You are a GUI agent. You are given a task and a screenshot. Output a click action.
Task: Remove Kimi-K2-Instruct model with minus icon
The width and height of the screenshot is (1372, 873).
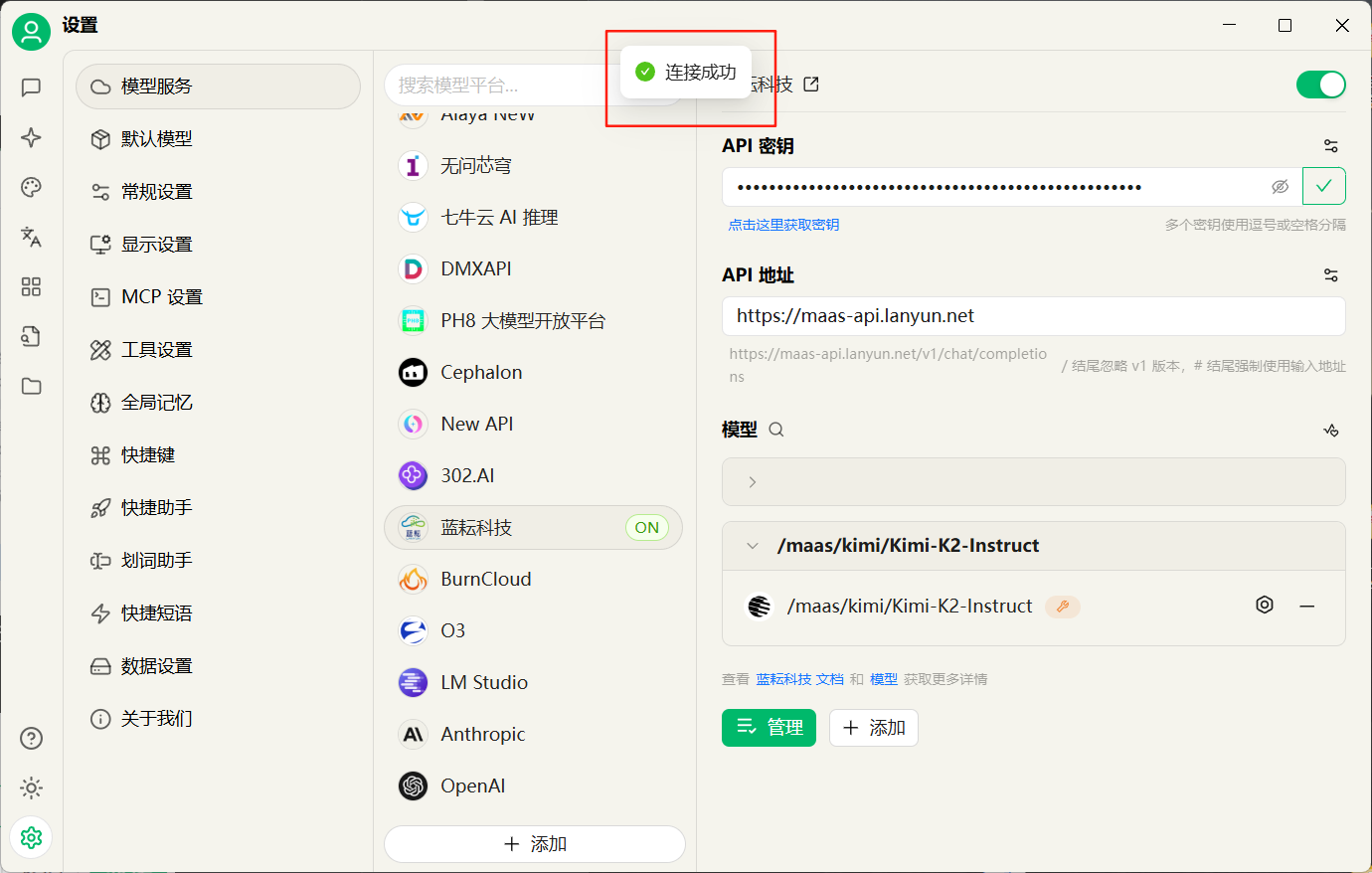click(1307, 606)
